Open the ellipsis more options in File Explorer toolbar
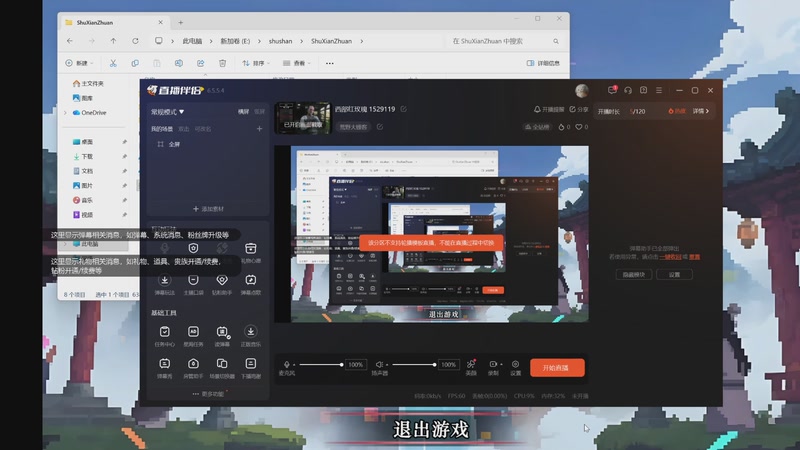Viewport: 800px width, 450px height. pos(330,63)
